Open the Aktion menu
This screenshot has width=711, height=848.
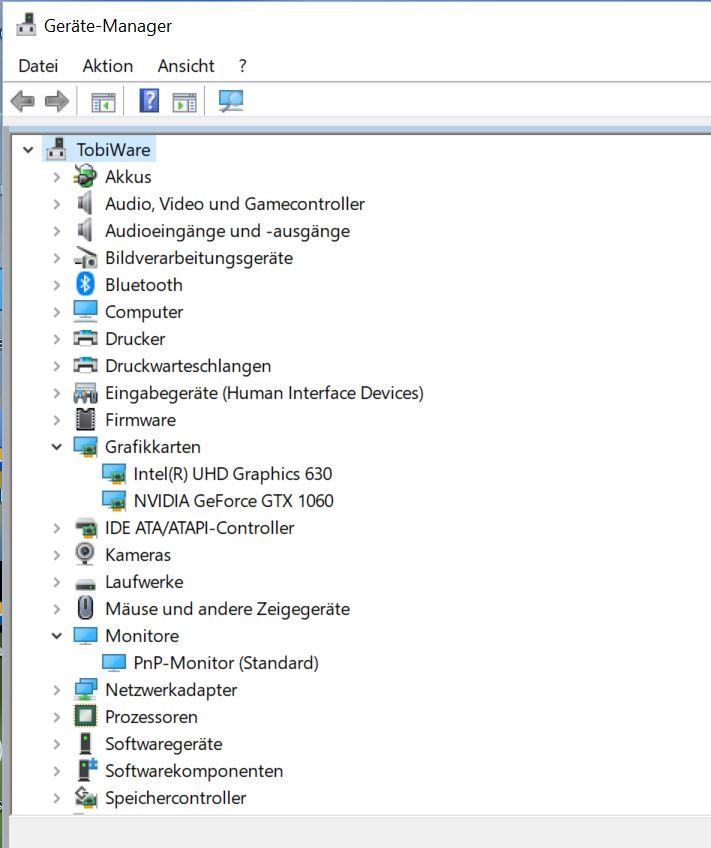[x=108, y=66]
